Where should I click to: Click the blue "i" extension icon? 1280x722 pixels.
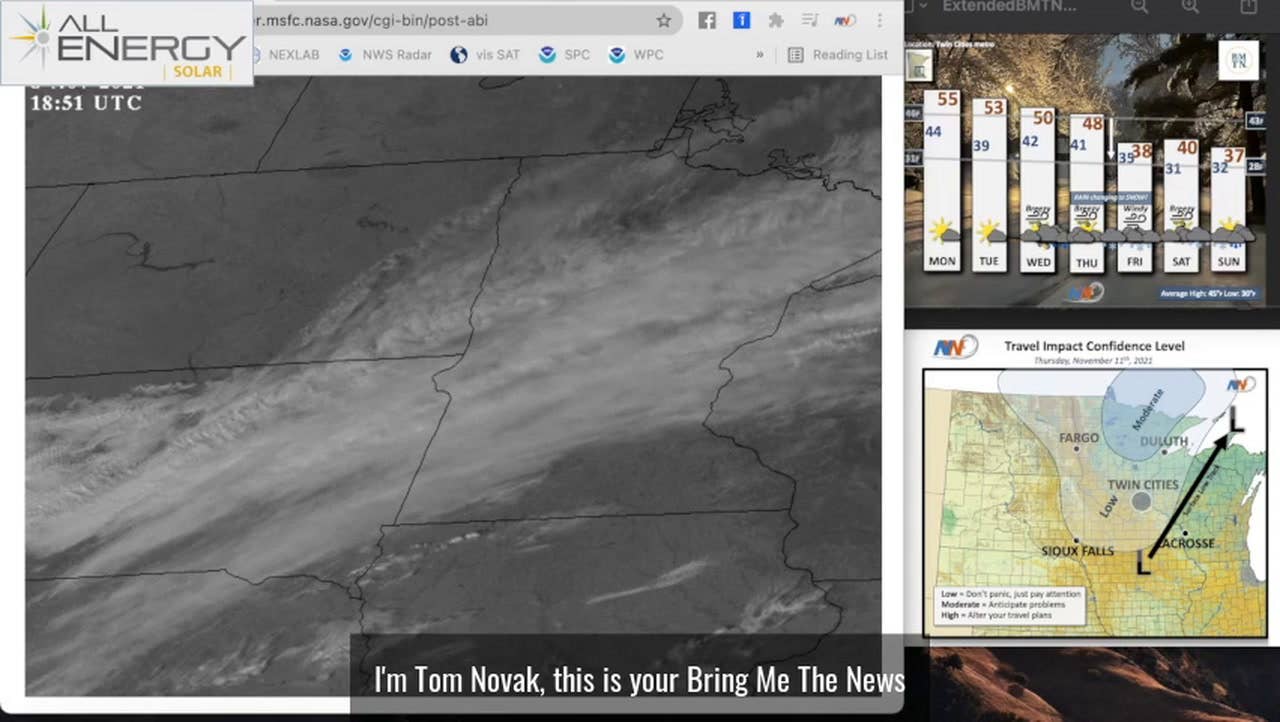coord(741,20)
